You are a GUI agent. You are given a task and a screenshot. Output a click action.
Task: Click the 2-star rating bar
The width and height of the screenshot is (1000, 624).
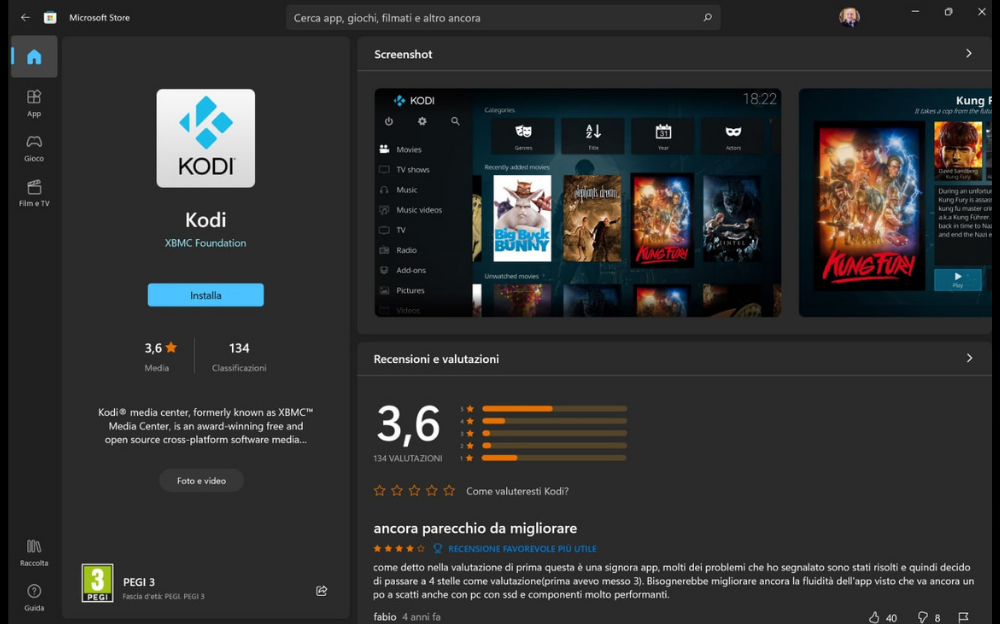(x=554, y=445)
